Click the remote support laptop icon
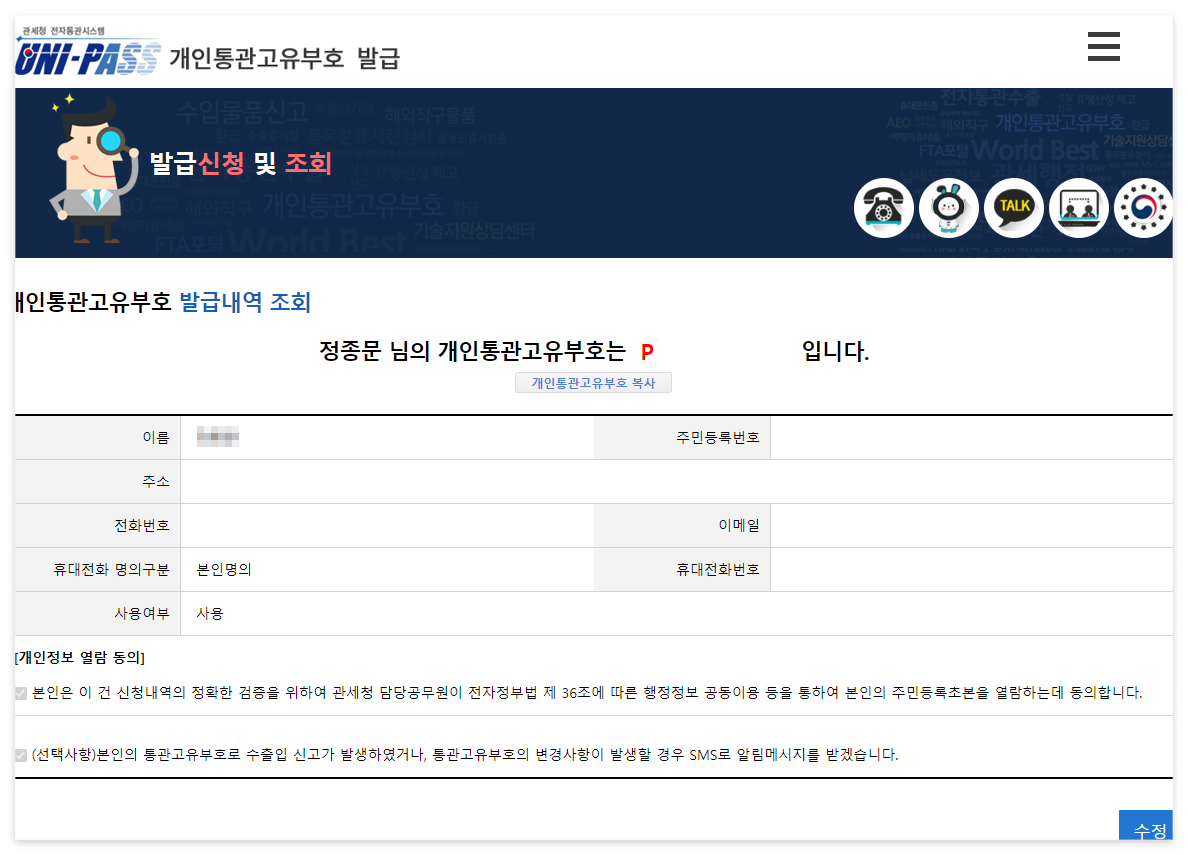This screenshot has width=1188, height=855. 1079,207
